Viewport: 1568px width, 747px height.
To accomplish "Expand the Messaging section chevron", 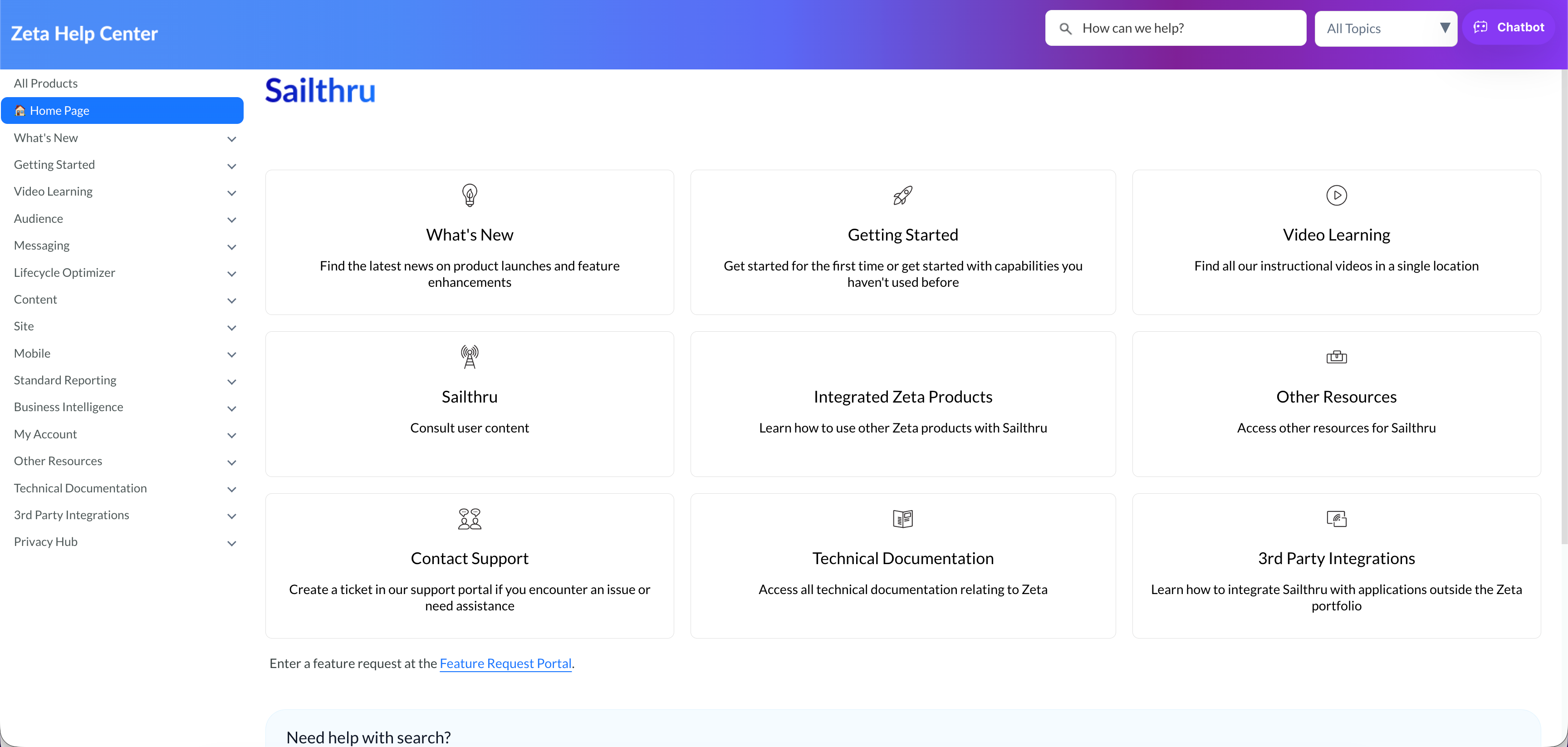I will point(231,246).
